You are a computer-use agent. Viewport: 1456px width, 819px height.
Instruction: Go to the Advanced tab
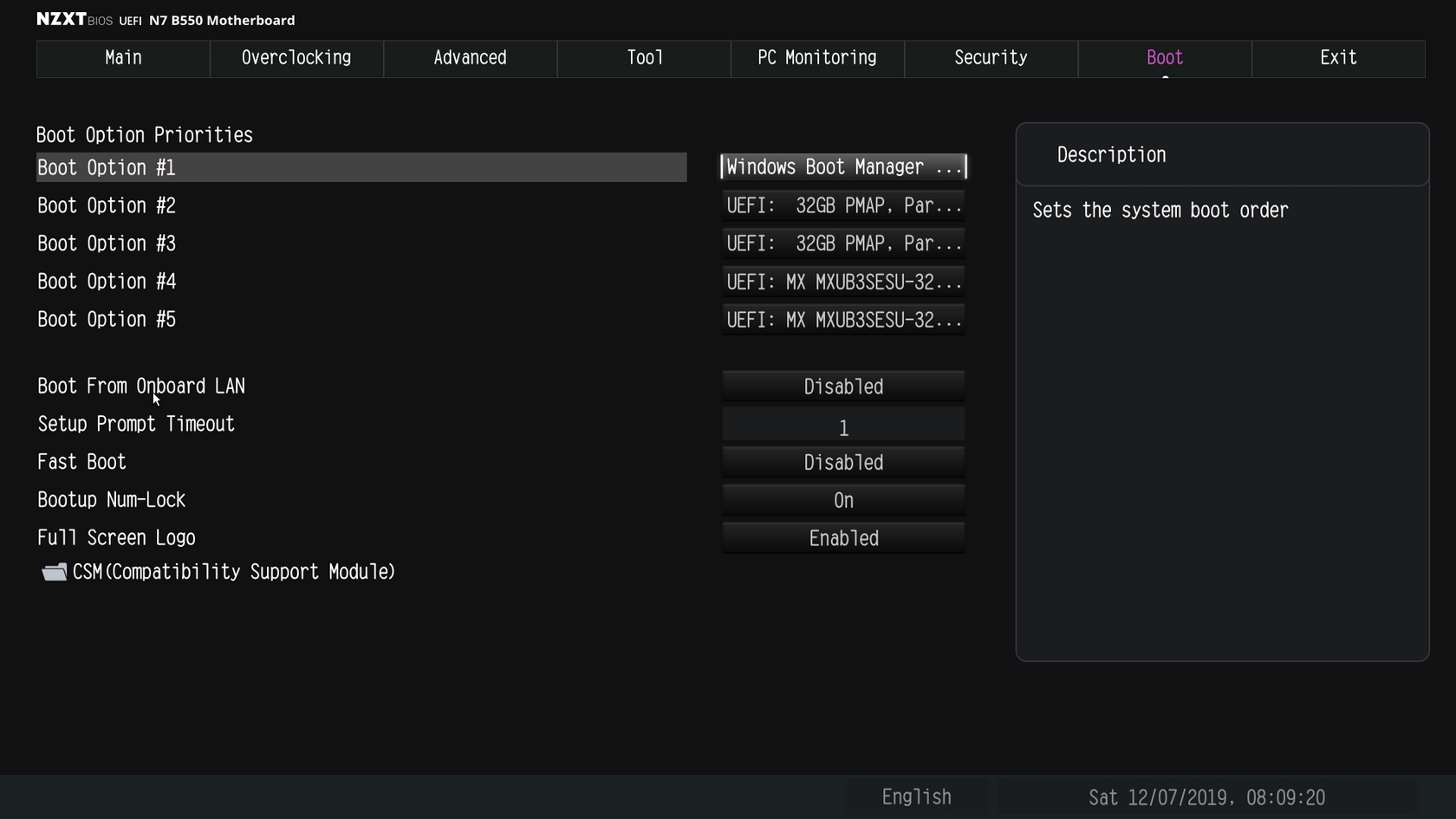point(470,58)
